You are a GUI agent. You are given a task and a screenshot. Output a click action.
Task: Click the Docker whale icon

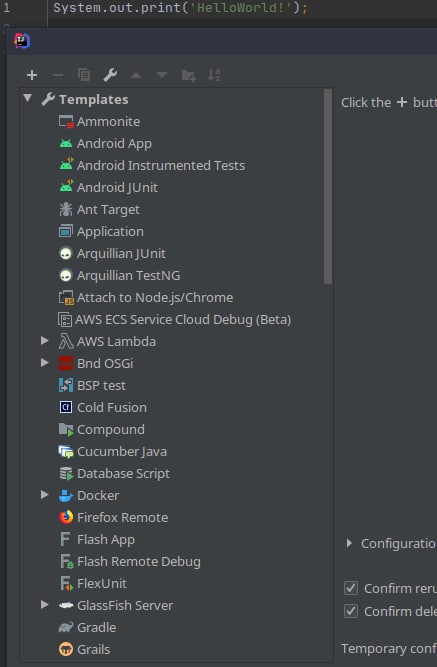(66, 496)
